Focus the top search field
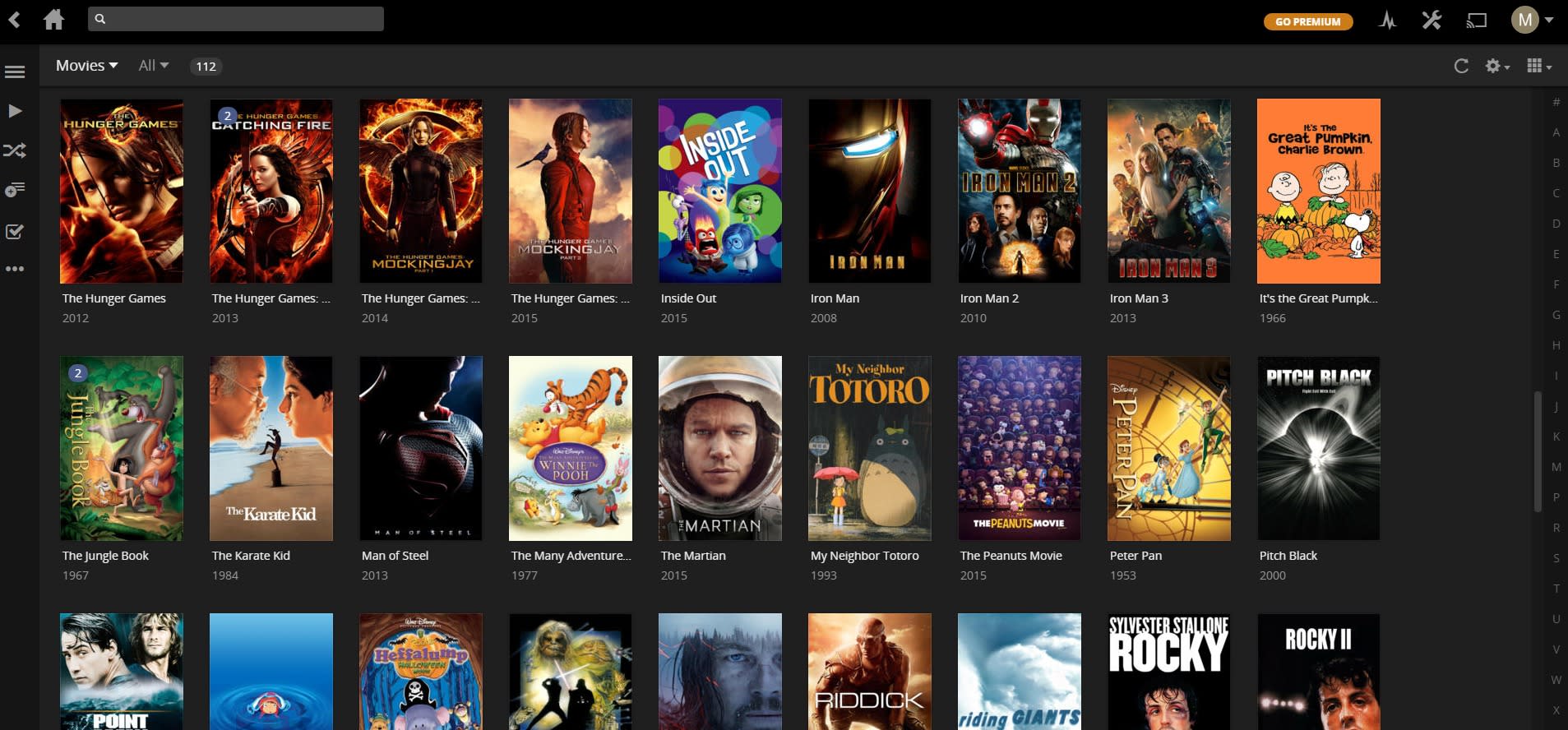Screen dimensions: 1568x730 236,19
